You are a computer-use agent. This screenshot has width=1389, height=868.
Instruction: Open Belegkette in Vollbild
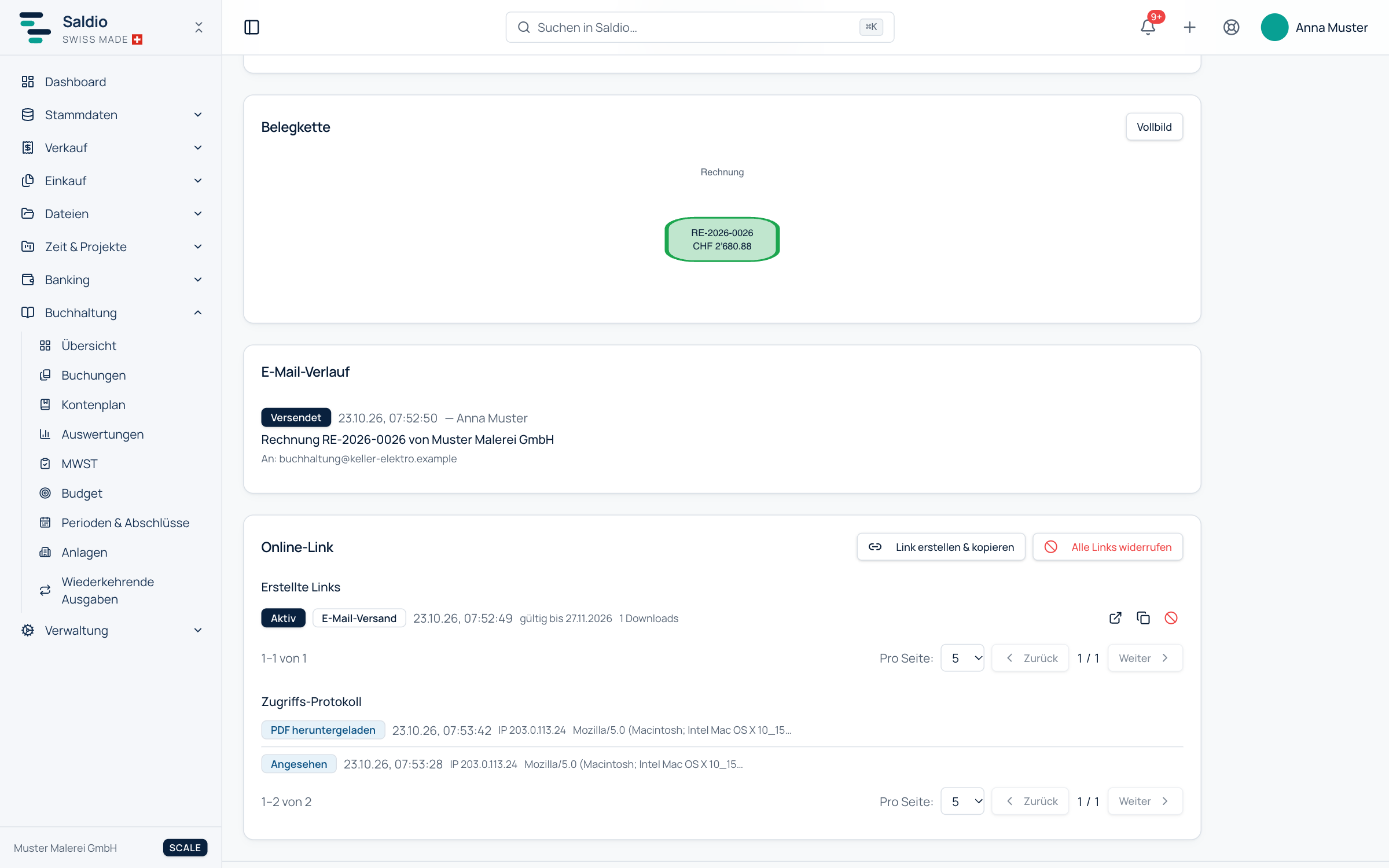[1154, 127]
